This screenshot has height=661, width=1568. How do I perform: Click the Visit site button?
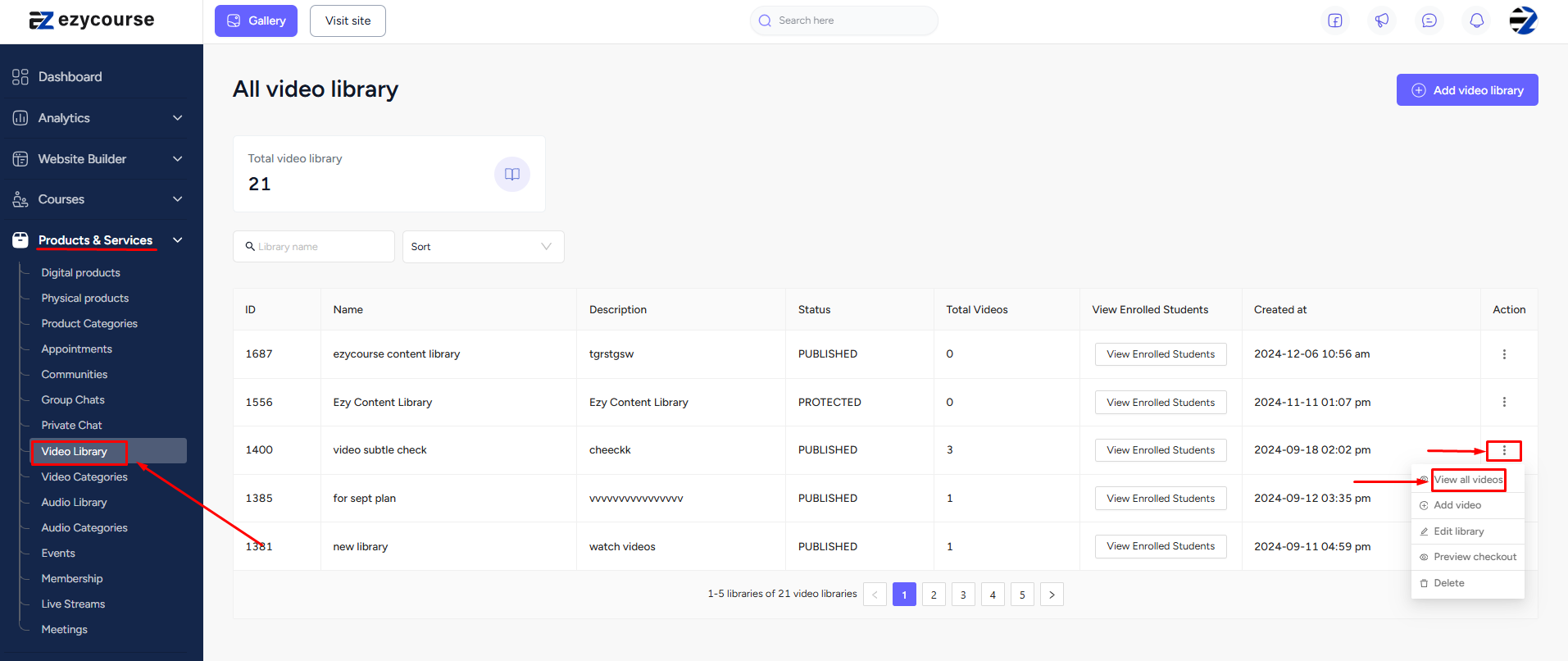point(348,21)
